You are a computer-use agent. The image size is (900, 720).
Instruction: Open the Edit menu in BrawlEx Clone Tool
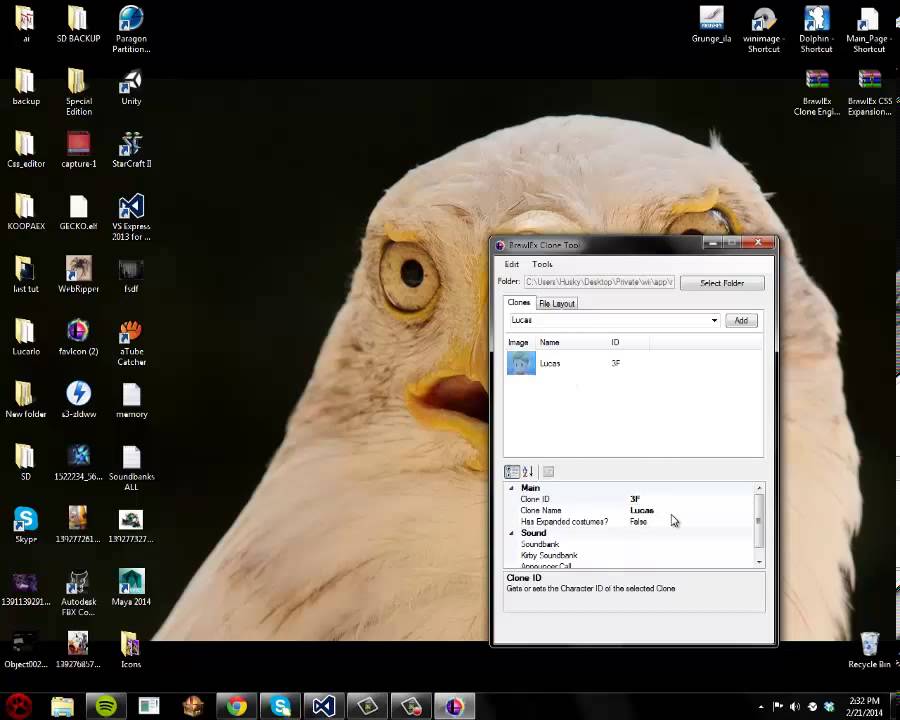(511, 264)
